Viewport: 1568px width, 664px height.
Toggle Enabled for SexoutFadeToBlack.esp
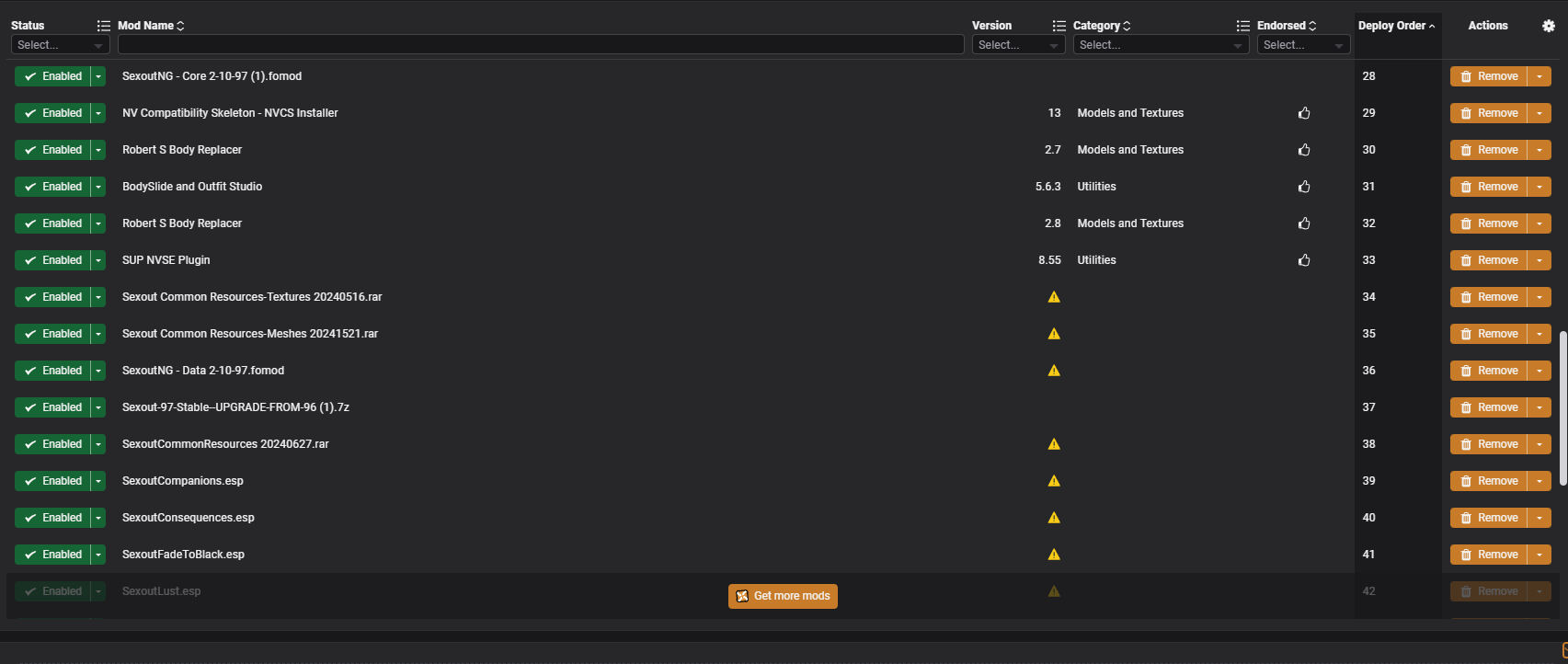coord(52,555)
